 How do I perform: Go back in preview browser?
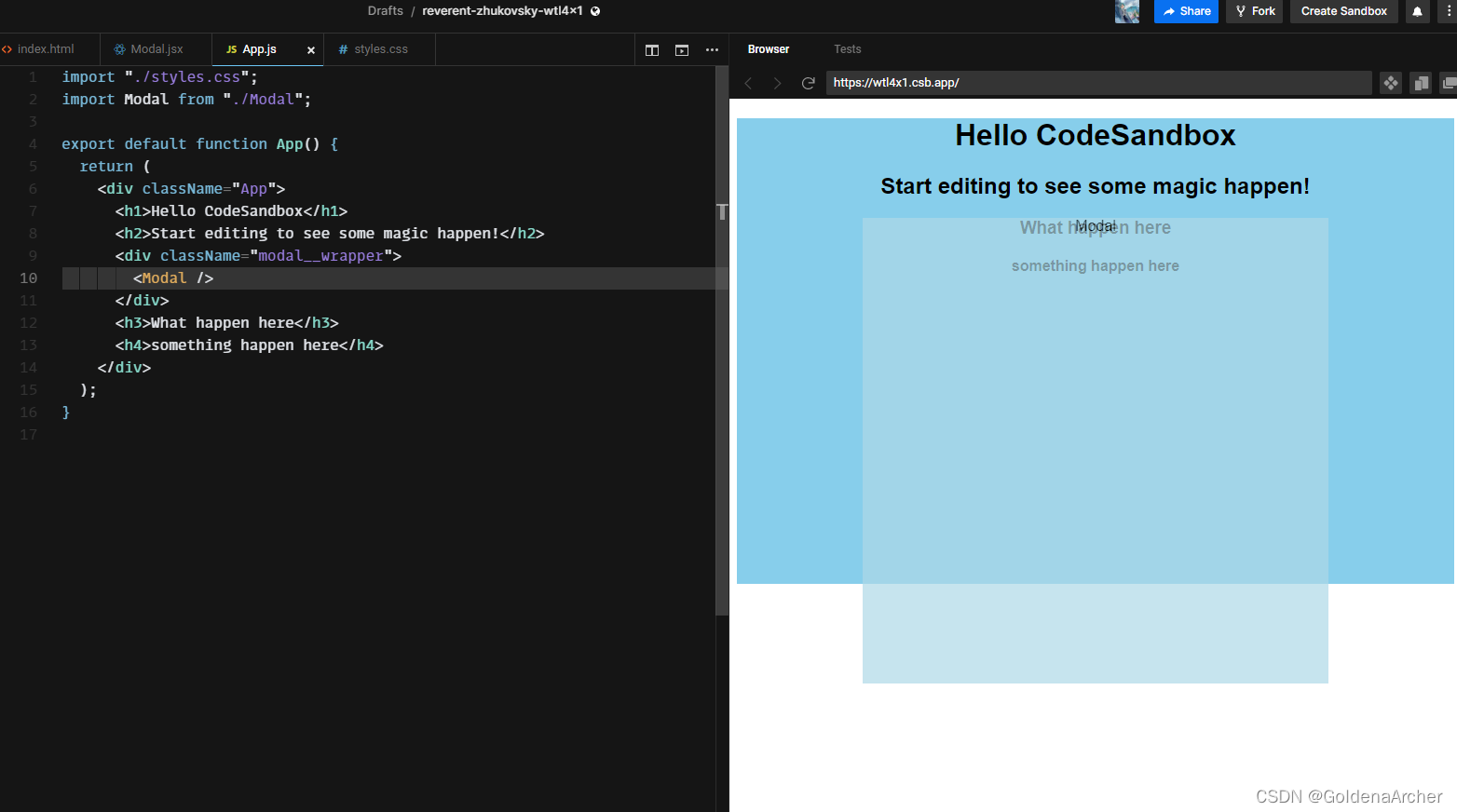pyautogui.click(x=748, y=83)
